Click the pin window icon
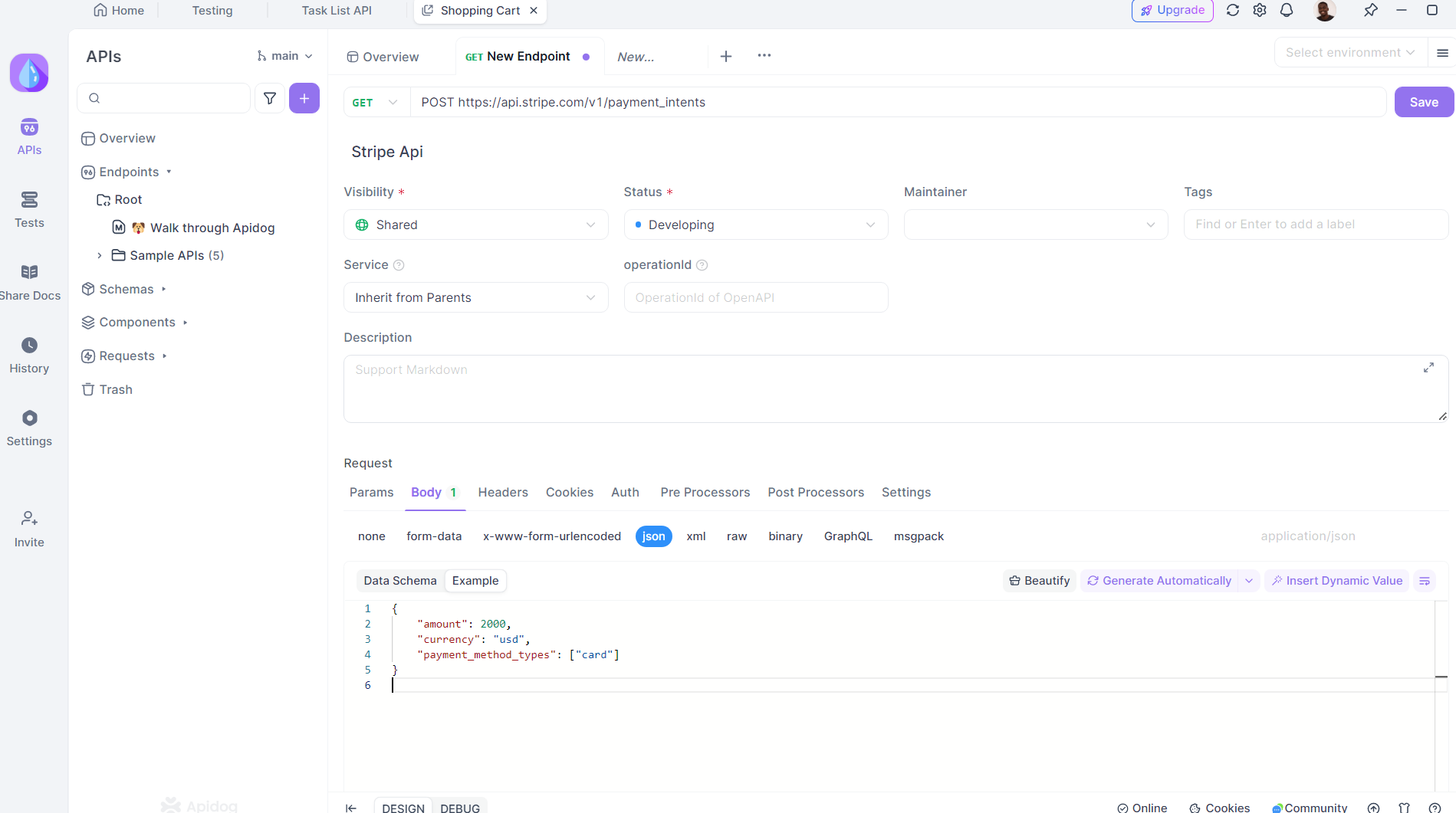This screenshot has width=1456, height=813. click(x=1371, y=10)
